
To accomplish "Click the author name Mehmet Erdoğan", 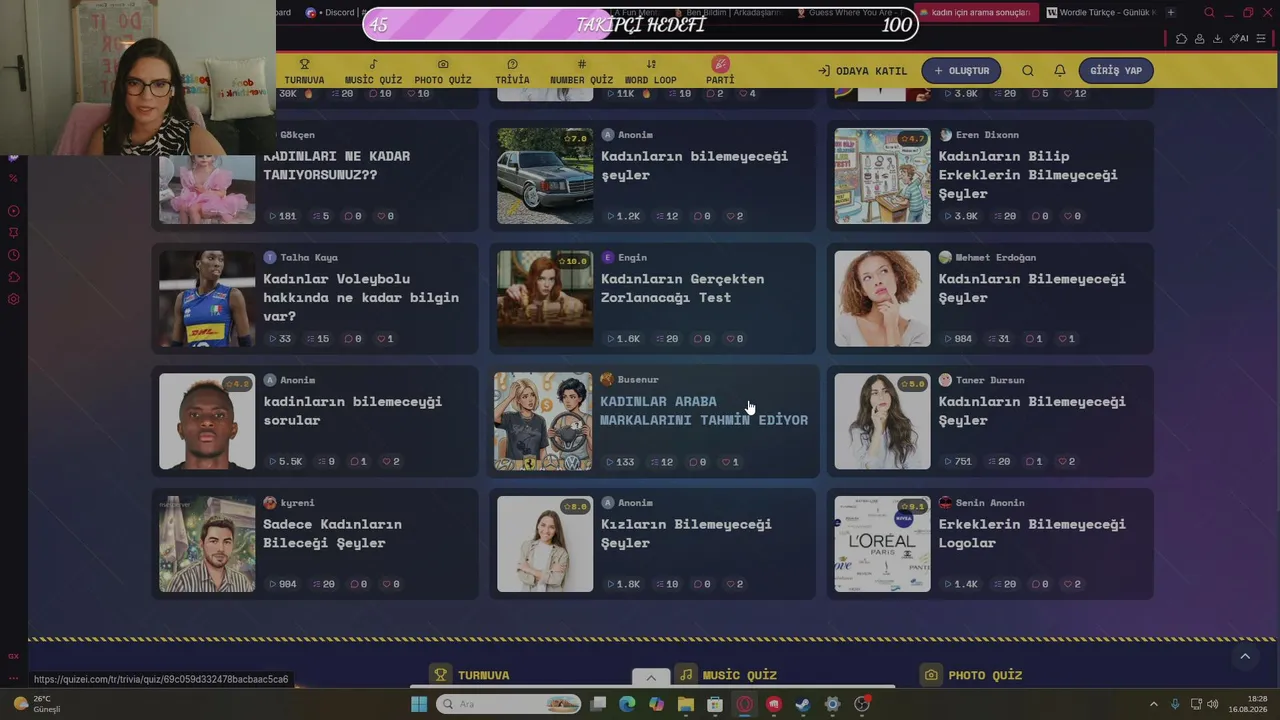I will (996, 258).
